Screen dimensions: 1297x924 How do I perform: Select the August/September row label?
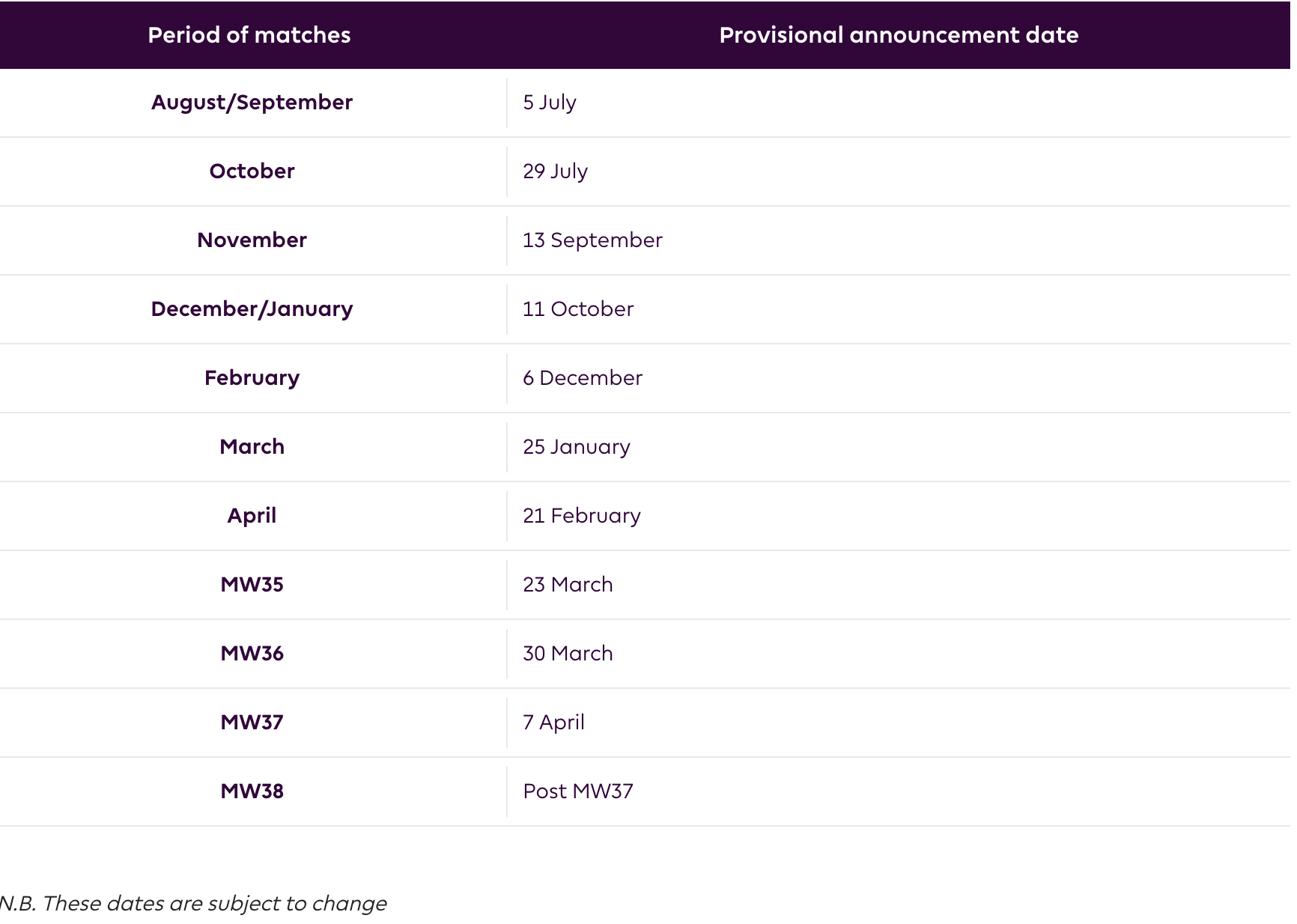tap(252, 103)
